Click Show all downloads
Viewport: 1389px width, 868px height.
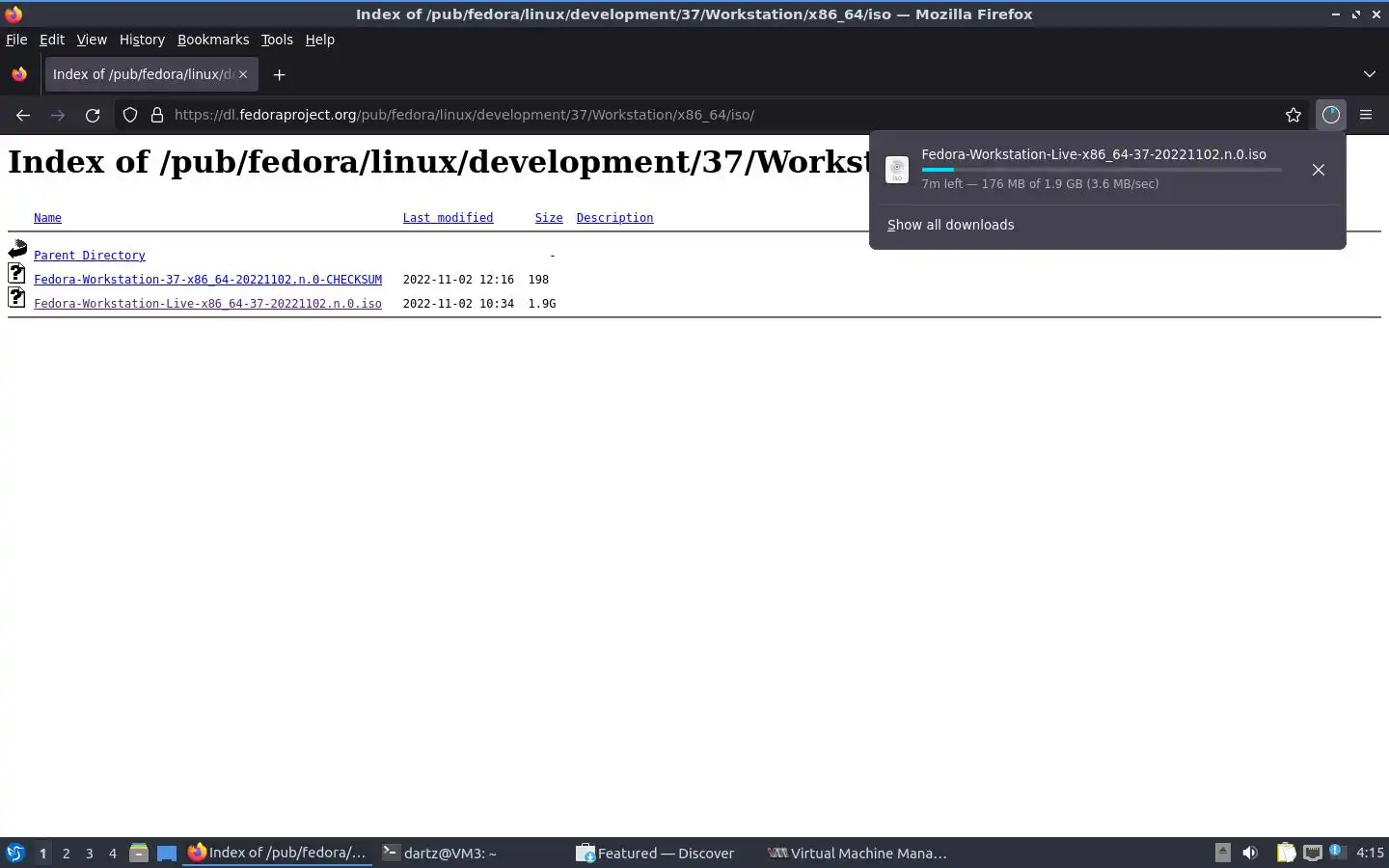coord(950,225)
